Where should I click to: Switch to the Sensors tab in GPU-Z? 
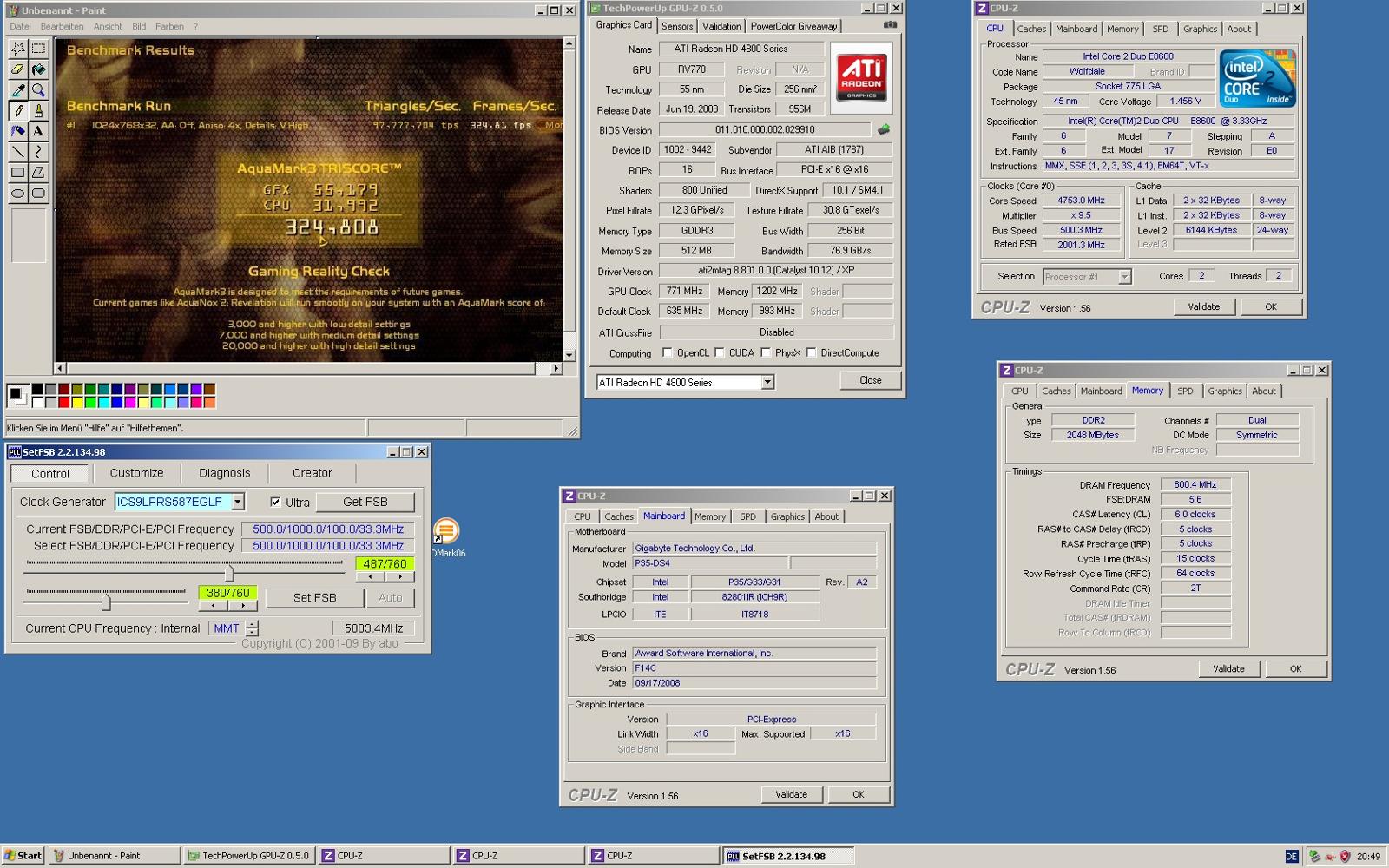pyautogui.click(x=677, y=27)
